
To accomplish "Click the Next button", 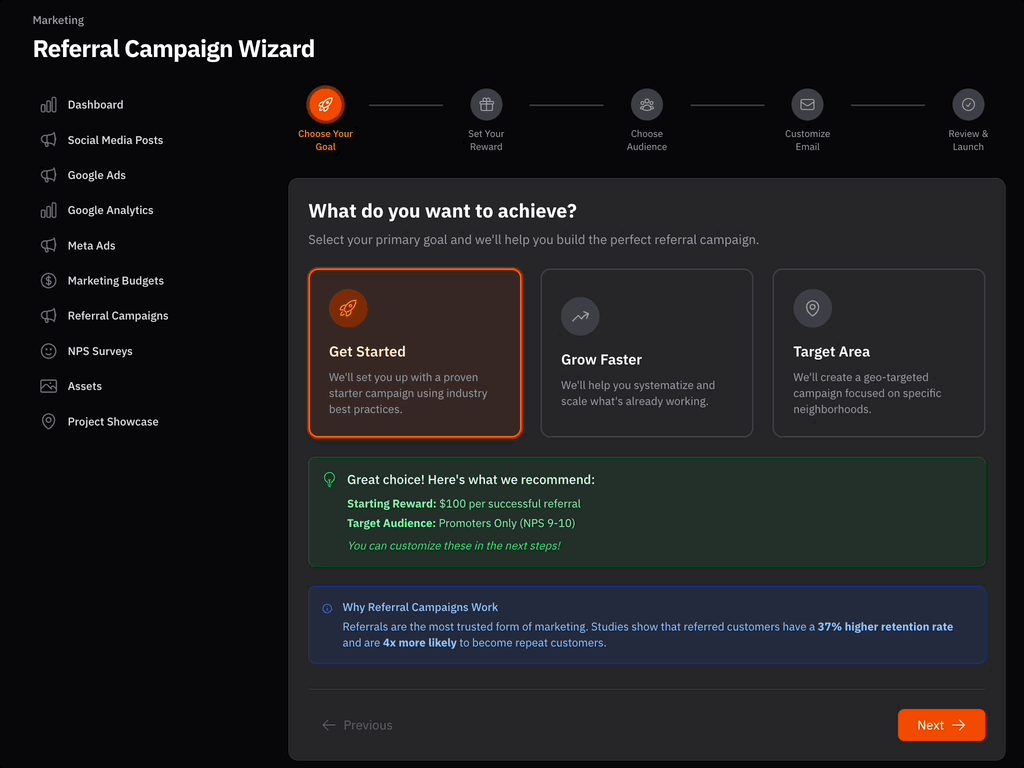I will click(941, 725).
